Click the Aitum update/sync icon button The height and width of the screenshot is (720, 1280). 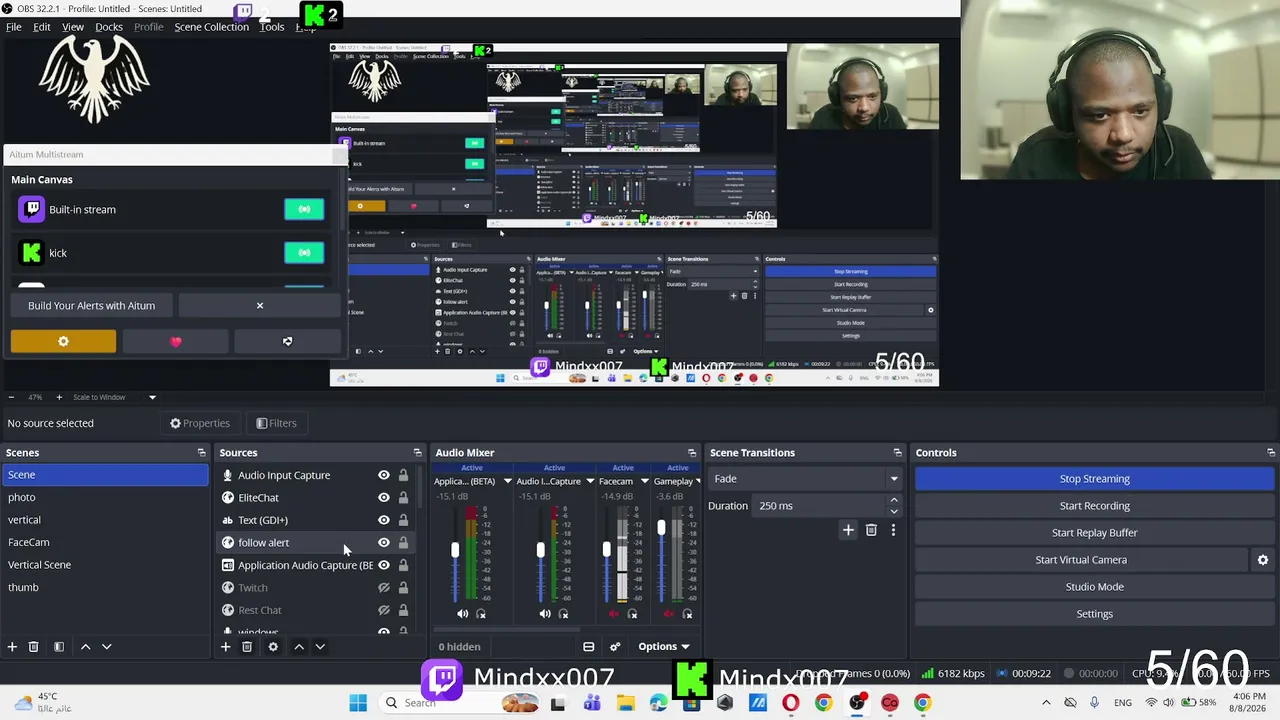click(x=288, y=341)
